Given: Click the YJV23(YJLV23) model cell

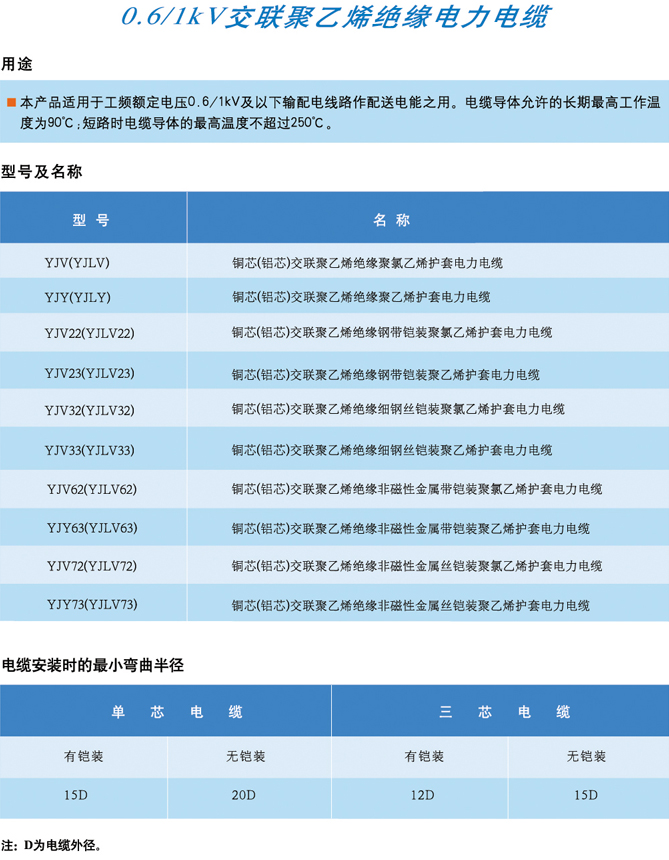Looking at the screenshot, I should click(89, 373).
